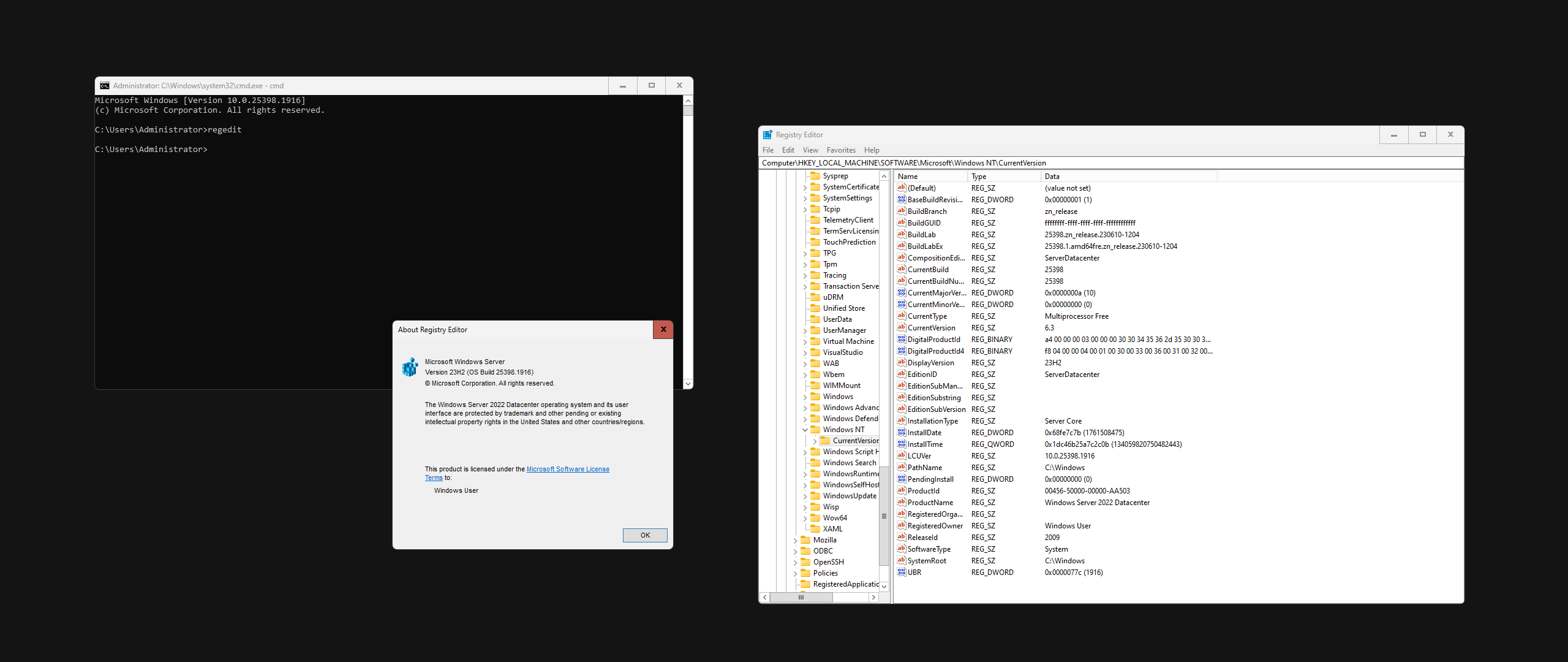Screen dimensions: 1568x662
Task: Expand the Policies registry key
Action: [x=796, y=573]
